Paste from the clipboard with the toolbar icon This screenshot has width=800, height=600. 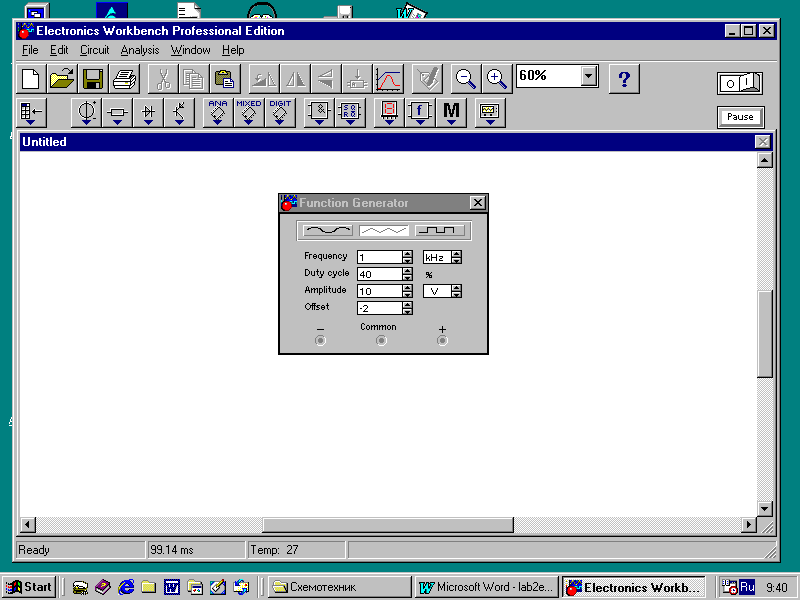click(225, 79)
